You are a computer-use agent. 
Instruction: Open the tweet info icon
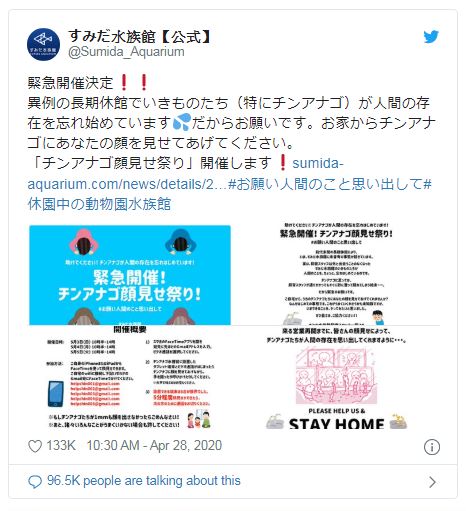point(432,447)
